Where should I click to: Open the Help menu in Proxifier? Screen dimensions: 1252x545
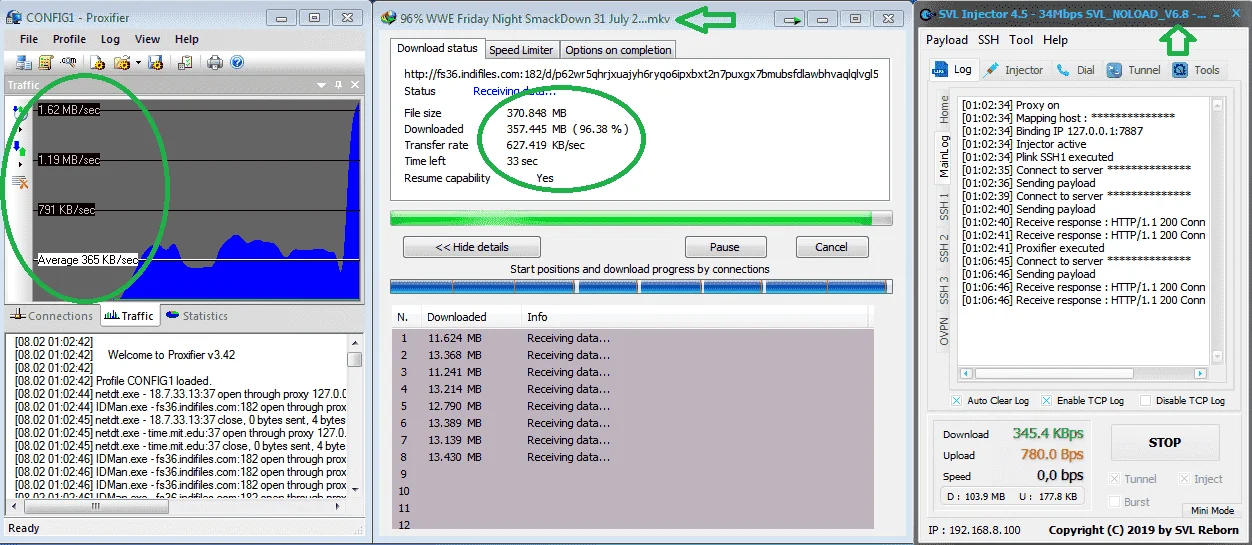[187, 39]
